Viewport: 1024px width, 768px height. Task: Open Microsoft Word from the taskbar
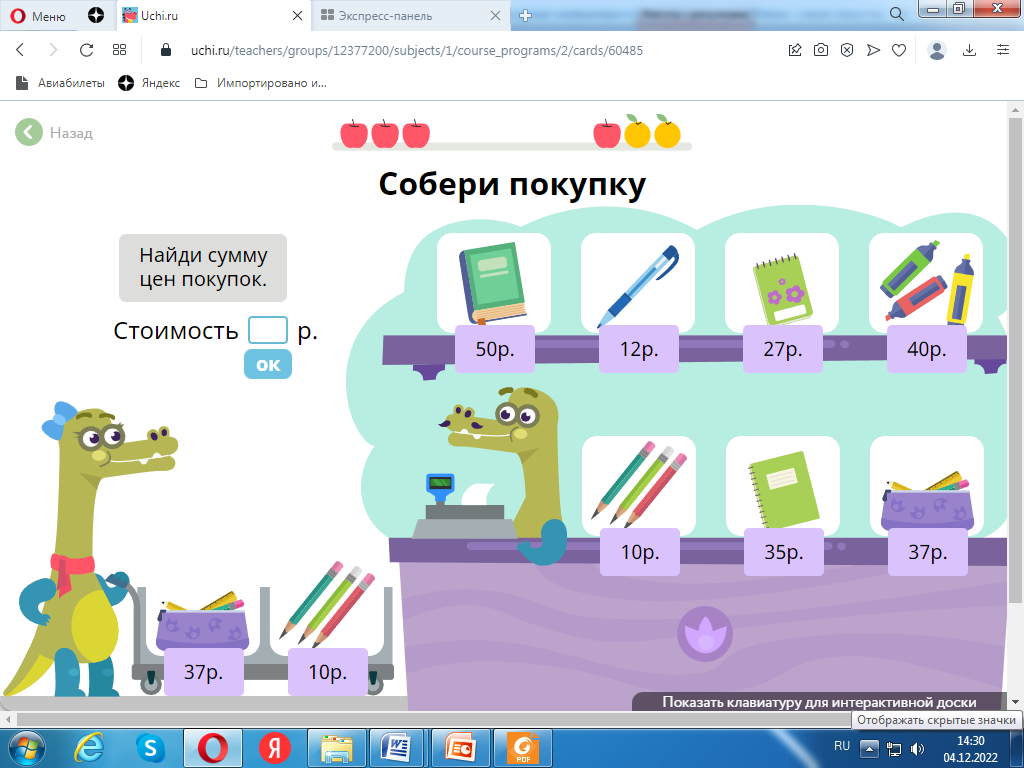[397, 747]
